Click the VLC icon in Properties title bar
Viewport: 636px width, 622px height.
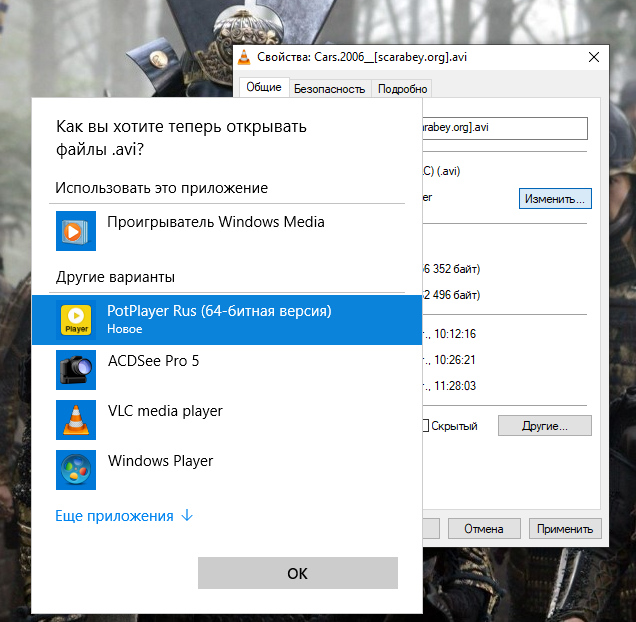click(x=246, y=57)
